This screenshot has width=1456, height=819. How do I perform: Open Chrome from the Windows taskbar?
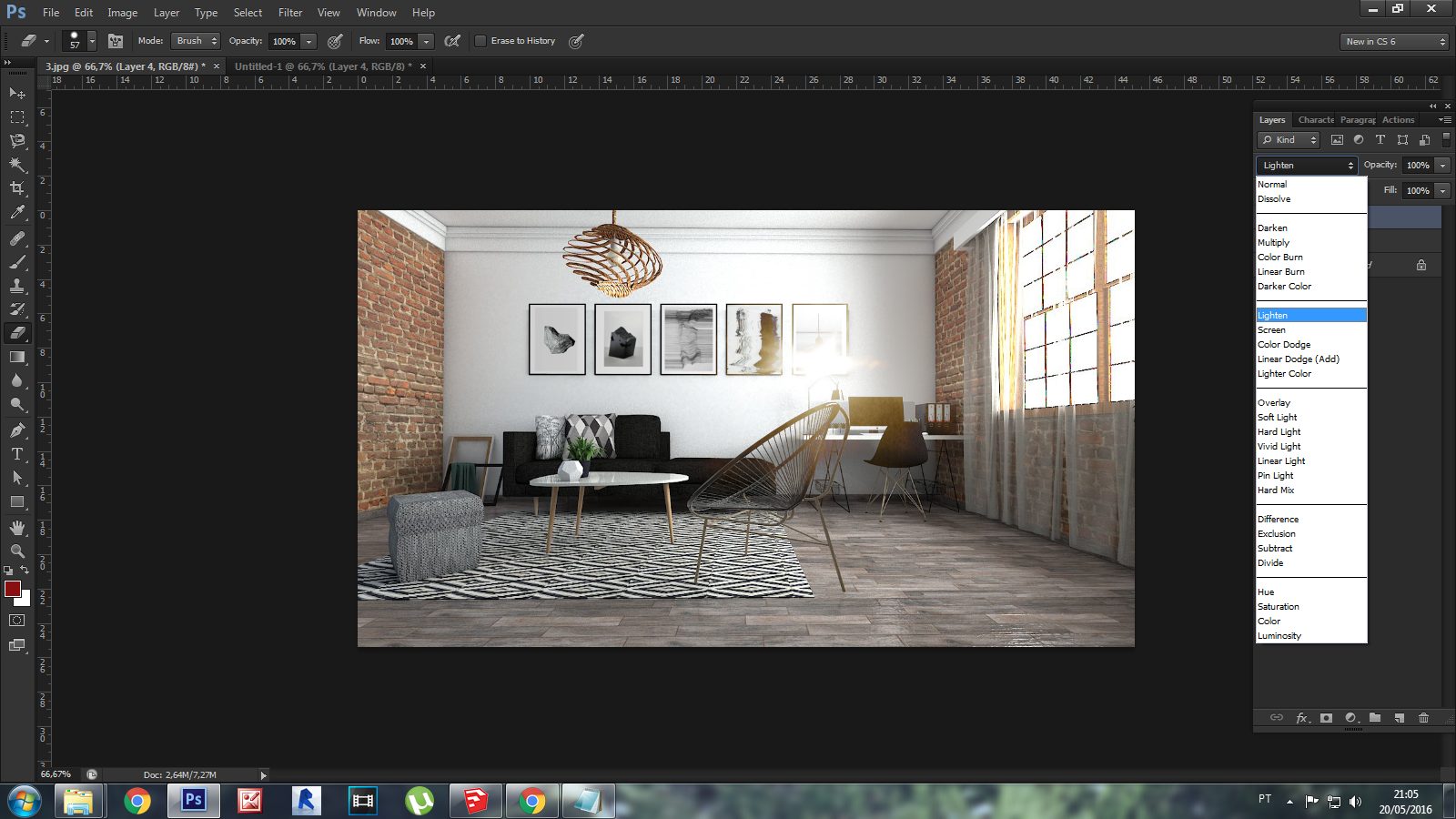point(137,801)
